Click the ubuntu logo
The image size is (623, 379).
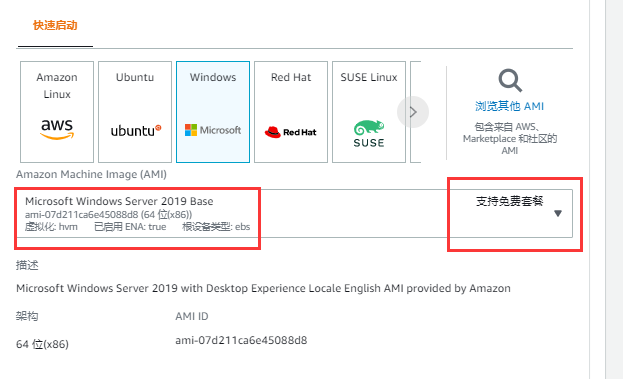pyautogui.click(x=136, y=130)
